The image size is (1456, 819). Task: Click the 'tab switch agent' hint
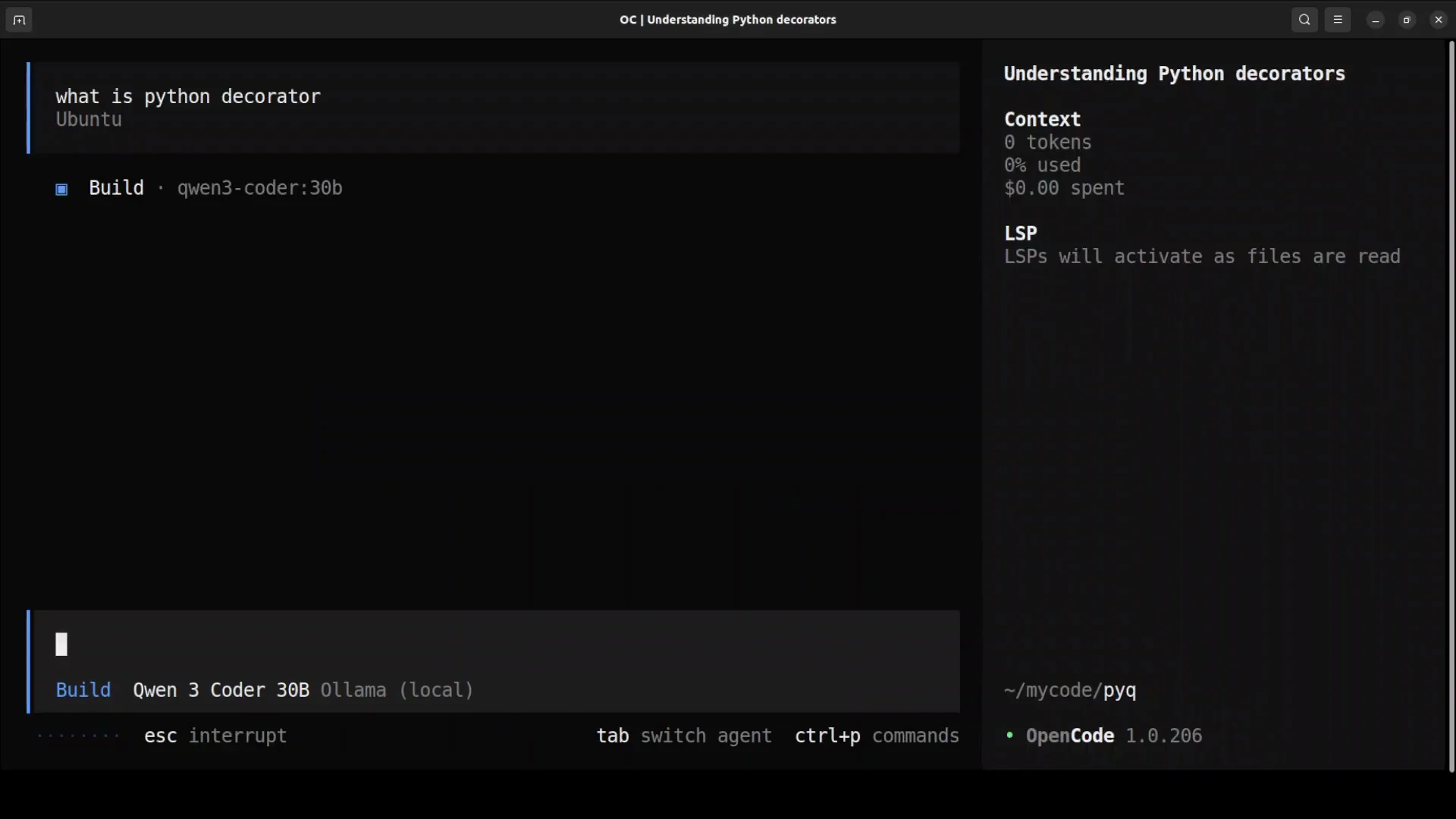click(x=684, y=736)
